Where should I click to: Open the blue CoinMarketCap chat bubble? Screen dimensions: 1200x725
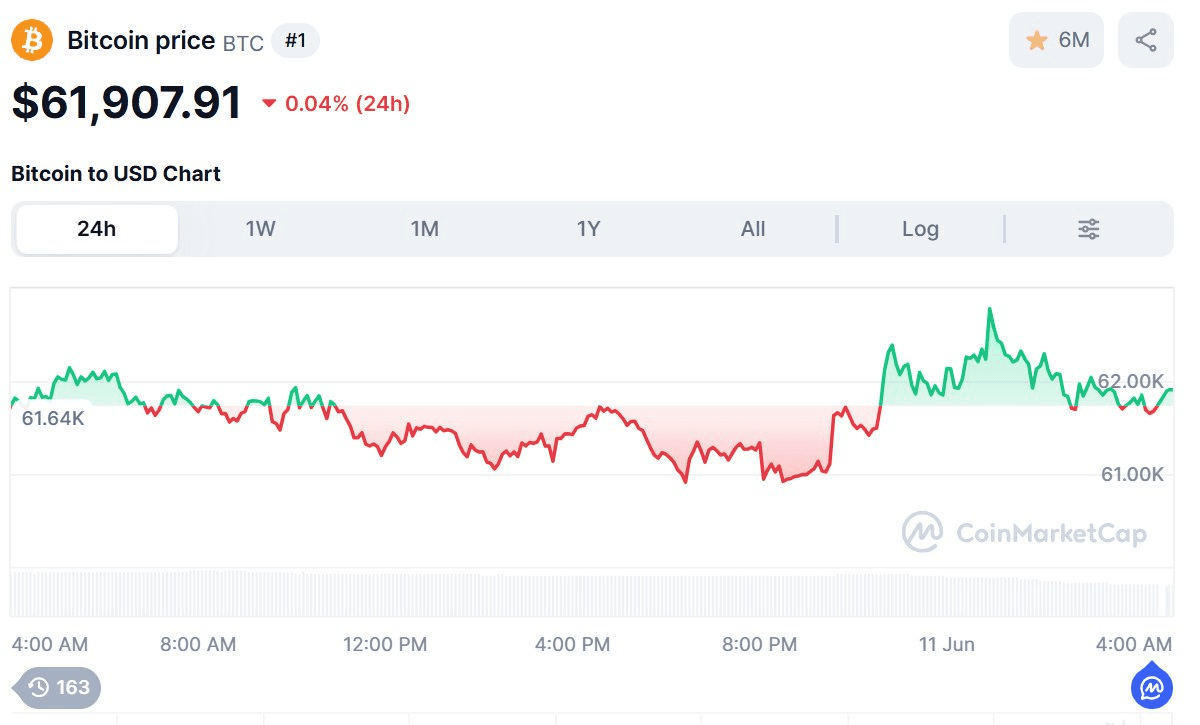click(x=1152, y=686)
